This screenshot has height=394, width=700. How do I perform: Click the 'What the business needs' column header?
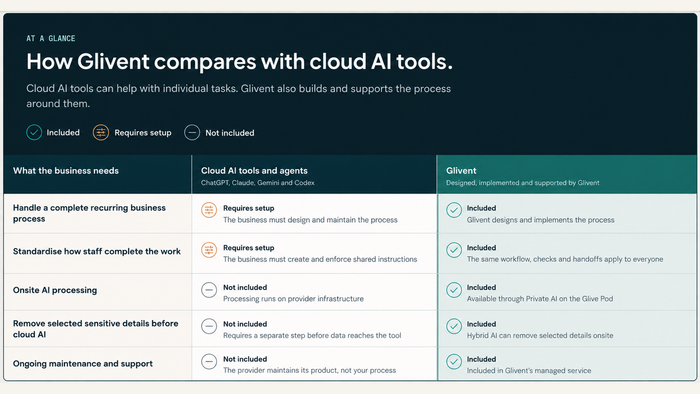click(66, 170)
